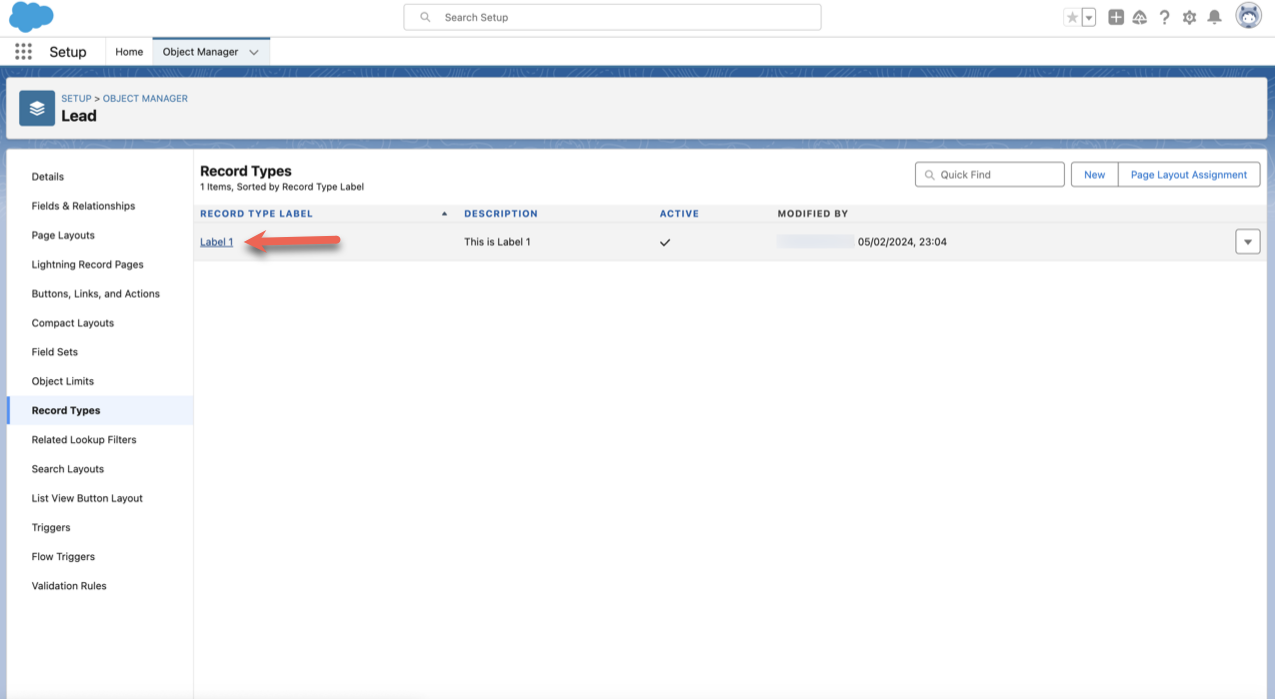1275x699 pixels.
Task: Open the Global Actions plus icon
Action: click(1116, 17)
